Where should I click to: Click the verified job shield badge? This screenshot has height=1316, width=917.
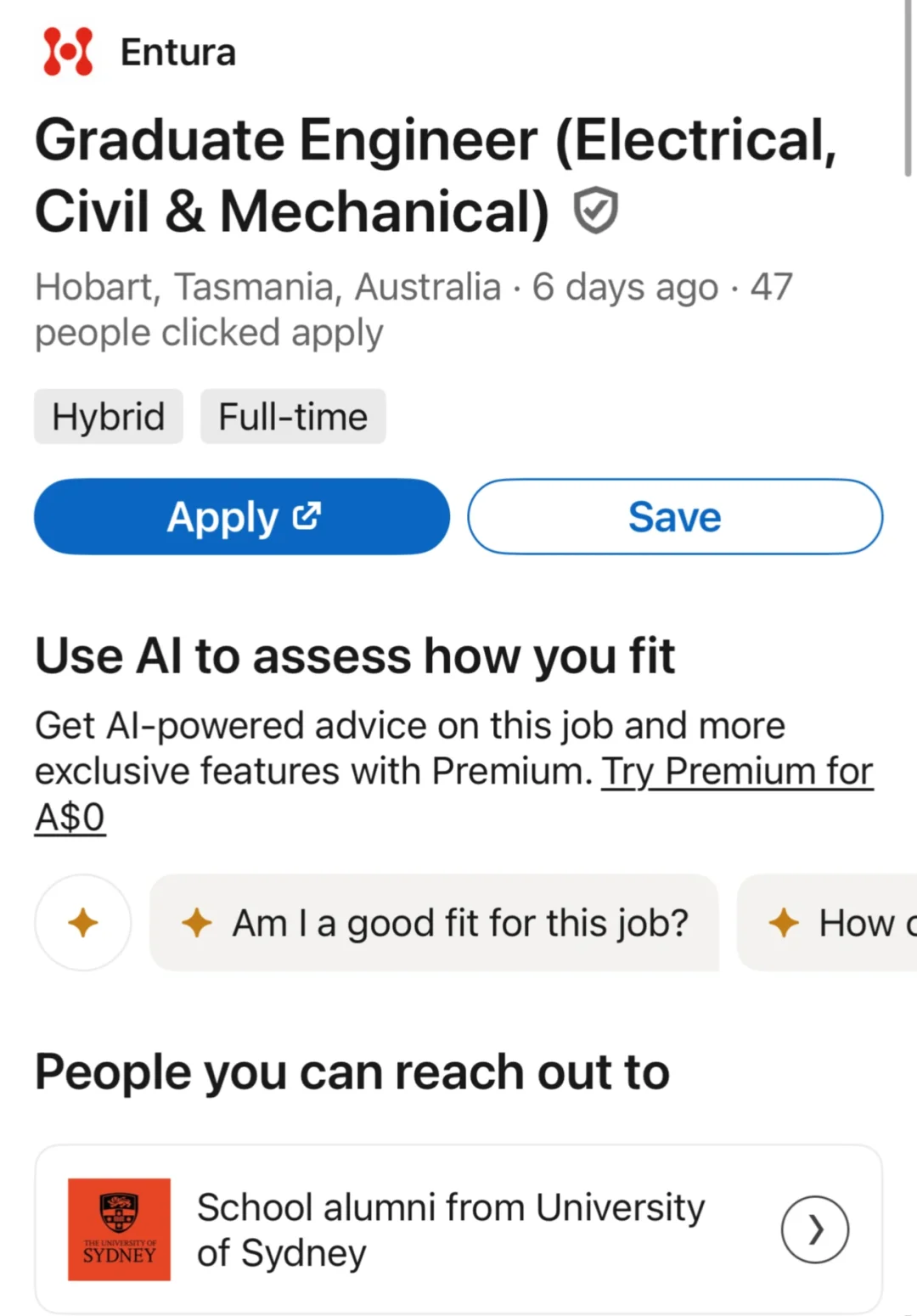click(x=595, y=210)
